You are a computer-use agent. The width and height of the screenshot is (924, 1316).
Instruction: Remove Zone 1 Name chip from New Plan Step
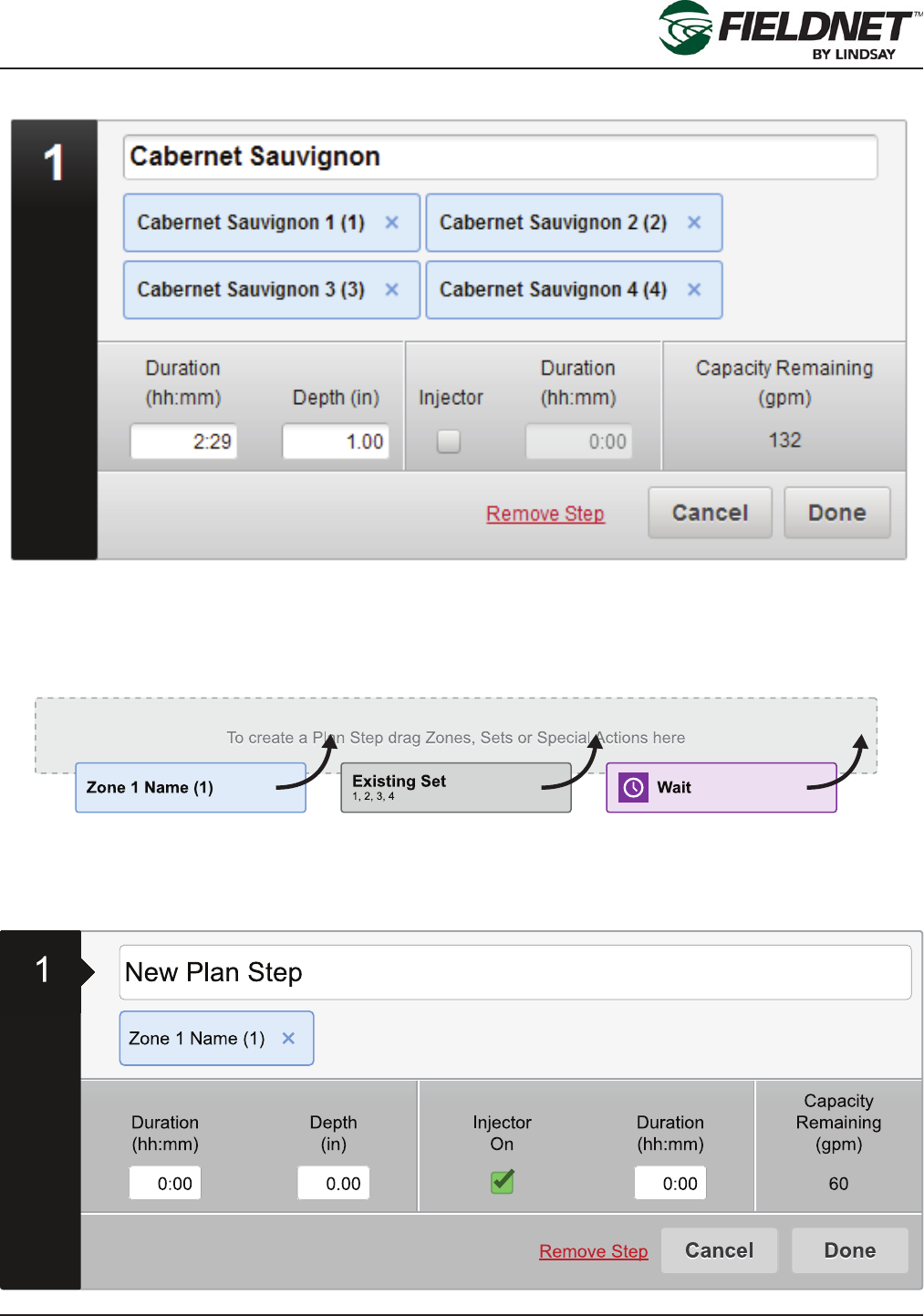pos(288,1039)
